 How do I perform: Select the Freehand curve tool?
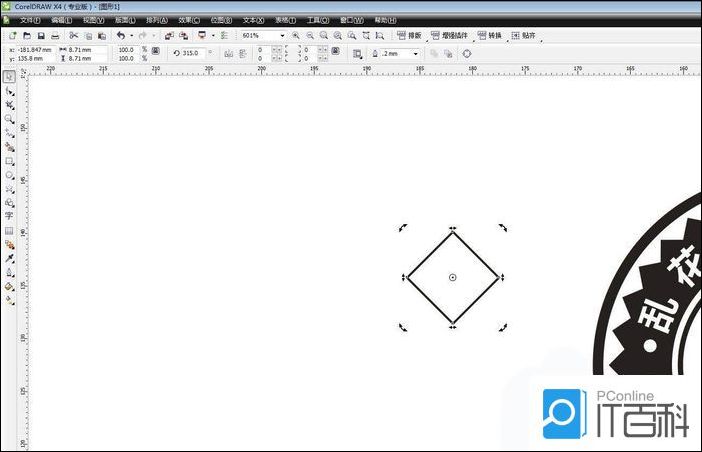[9, 133]
